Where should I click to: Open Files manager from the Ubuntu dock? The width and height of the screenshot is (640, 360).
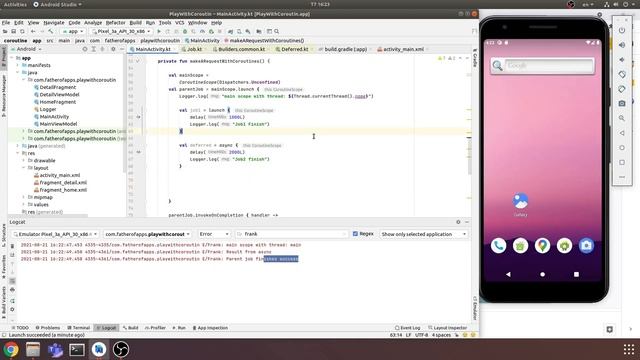pyautogui.click(x=33, y=350)
